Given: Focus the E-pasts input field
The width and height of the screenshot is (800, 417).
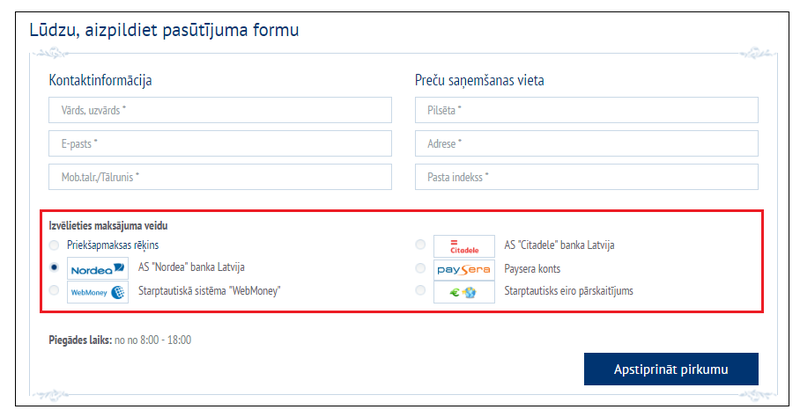Looking at the screenshot, I should [220, 144].
